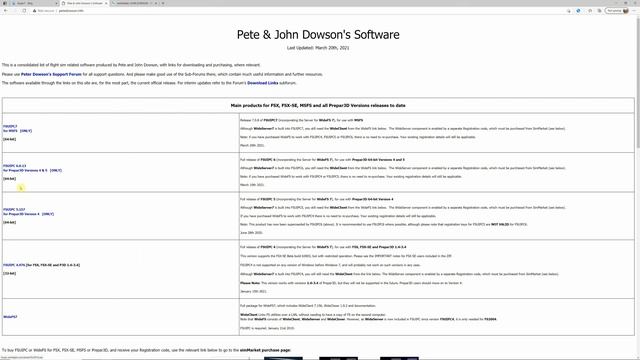Click the blue extension icon in toolbar

coord(578,11)
